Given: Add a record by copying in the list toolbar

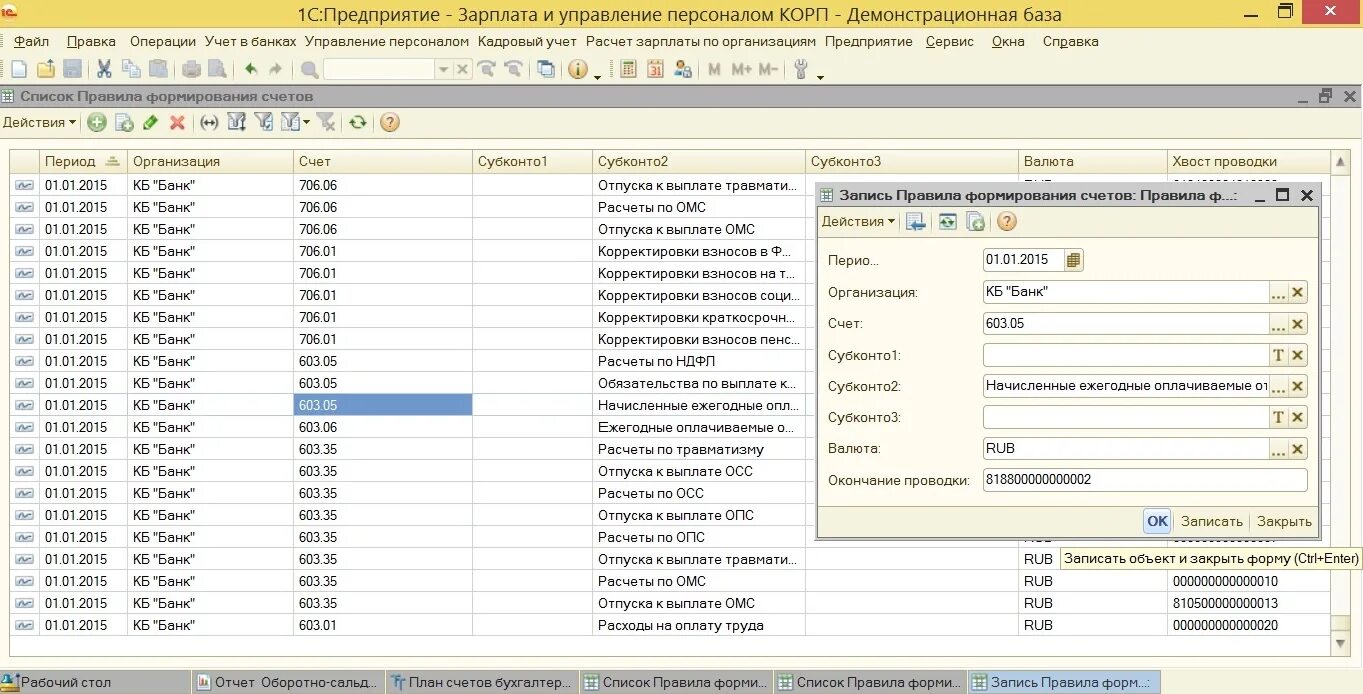Looking at the screenshot, I should click(x=124, y=122).
